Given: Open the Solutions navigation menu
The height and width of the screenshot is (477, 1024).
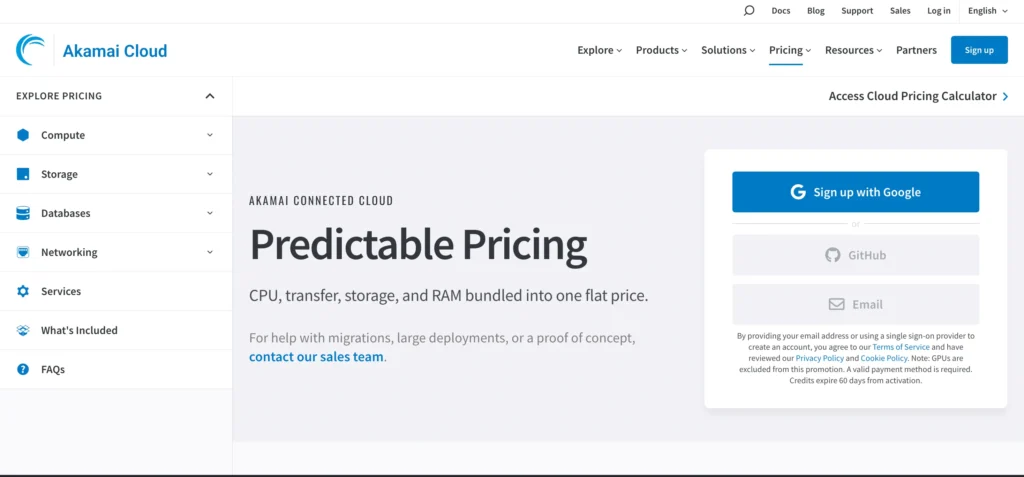Looking at the screenshot, I should pyautogui.click(x=728, y=50).
